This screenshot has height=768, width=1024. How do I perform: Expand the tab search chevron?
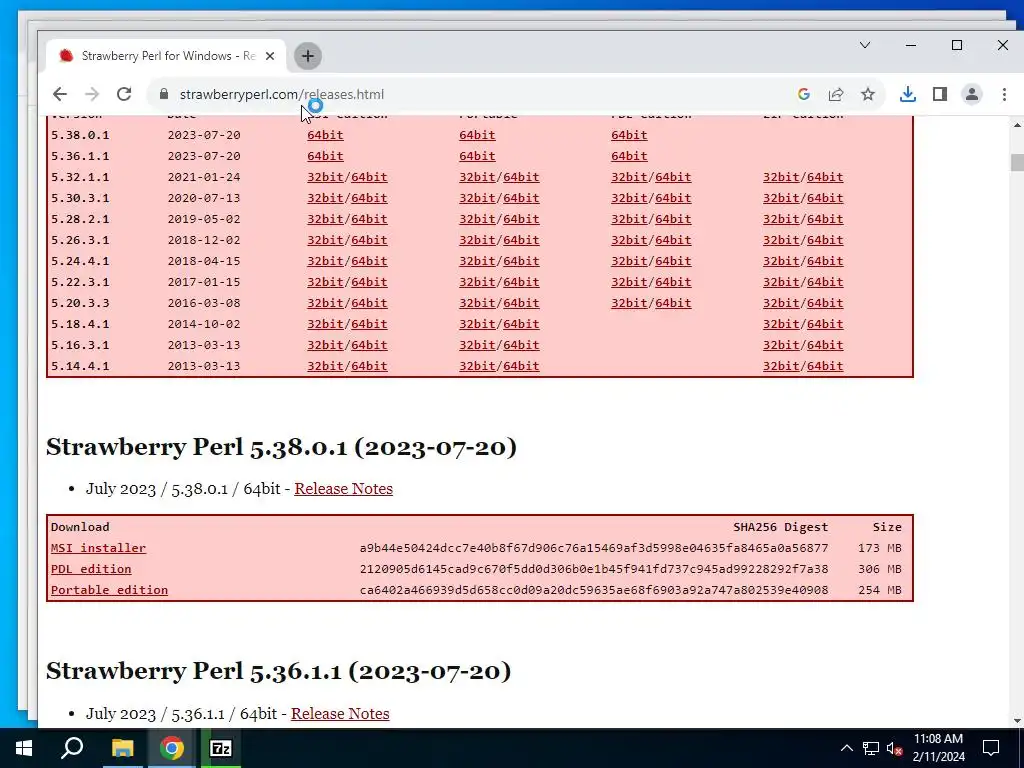(865, 45)
